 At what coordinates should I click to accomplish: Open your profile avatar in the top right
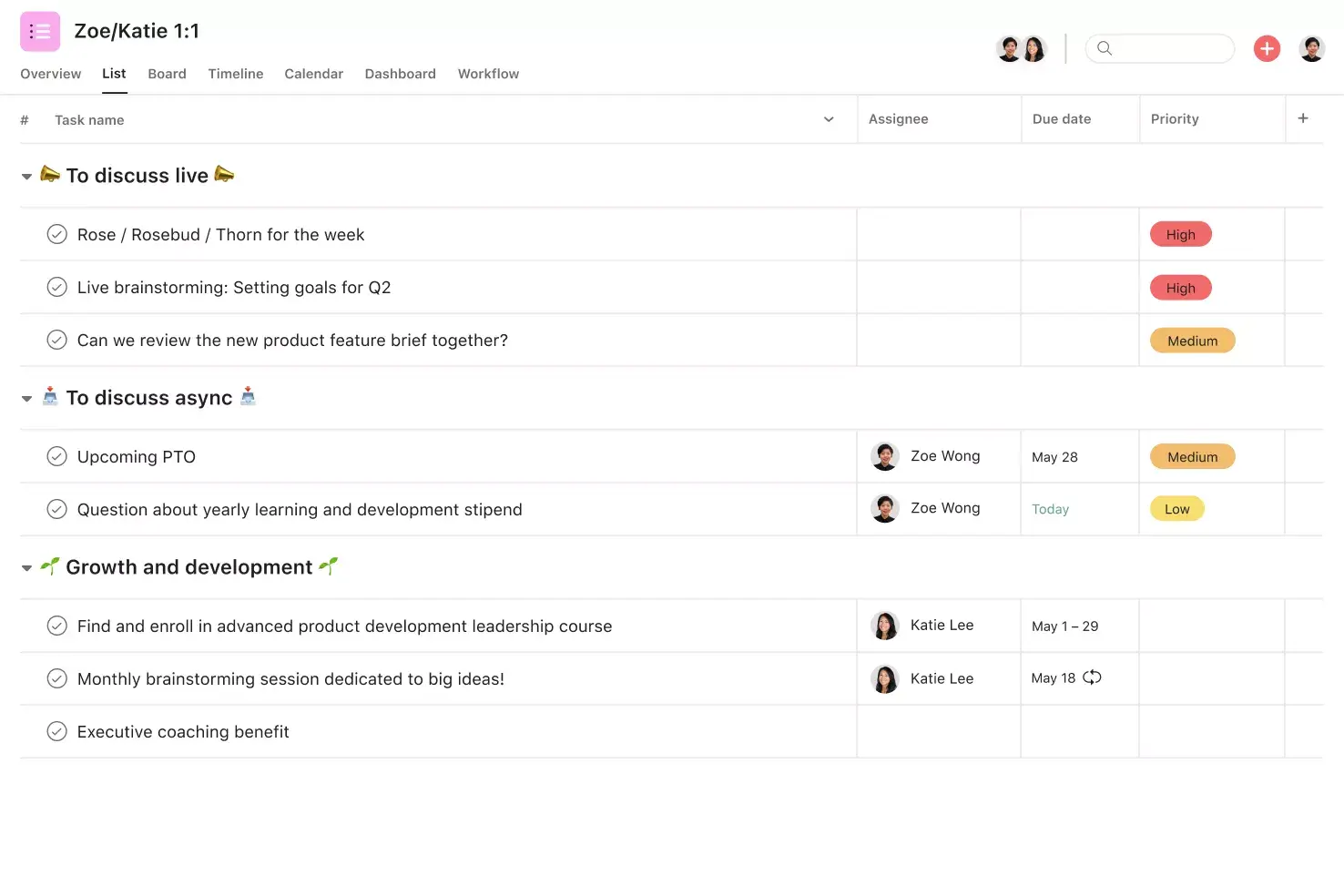(x=1312, y=48)
